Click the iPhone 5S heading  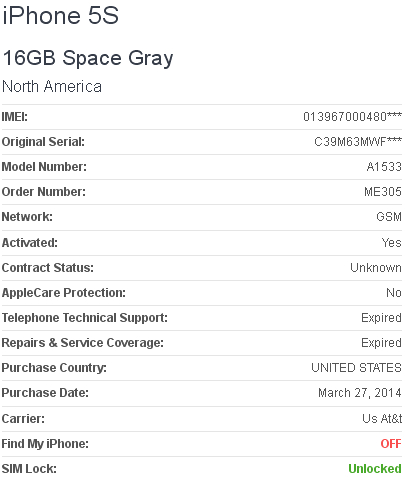pos(60,16)
